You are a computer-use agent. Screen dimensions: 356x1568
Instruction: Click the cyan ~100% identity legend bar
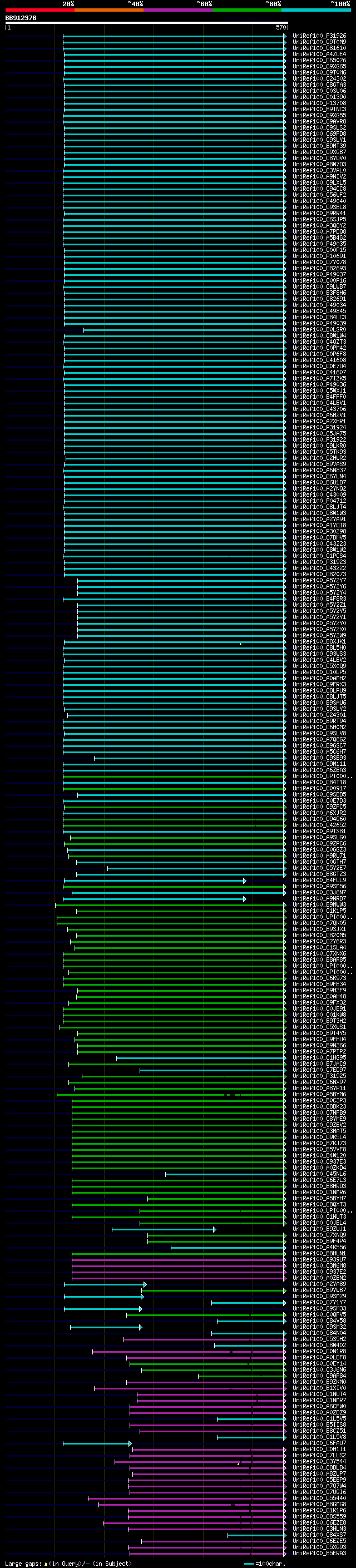[317, 10]
